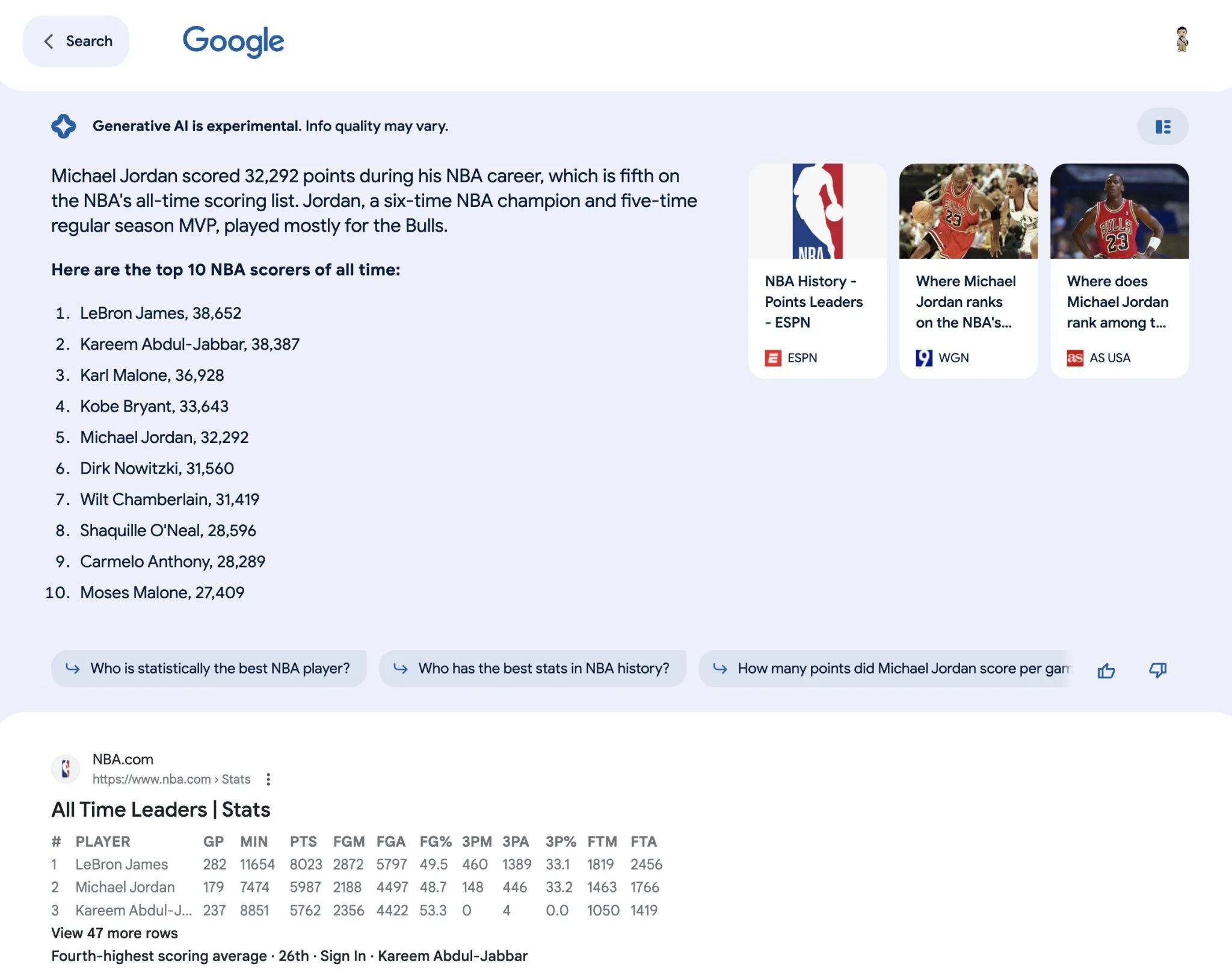This screenshot has height=975, width=1232.
Task: Go back using the Search button
Action: coord(76,41)
